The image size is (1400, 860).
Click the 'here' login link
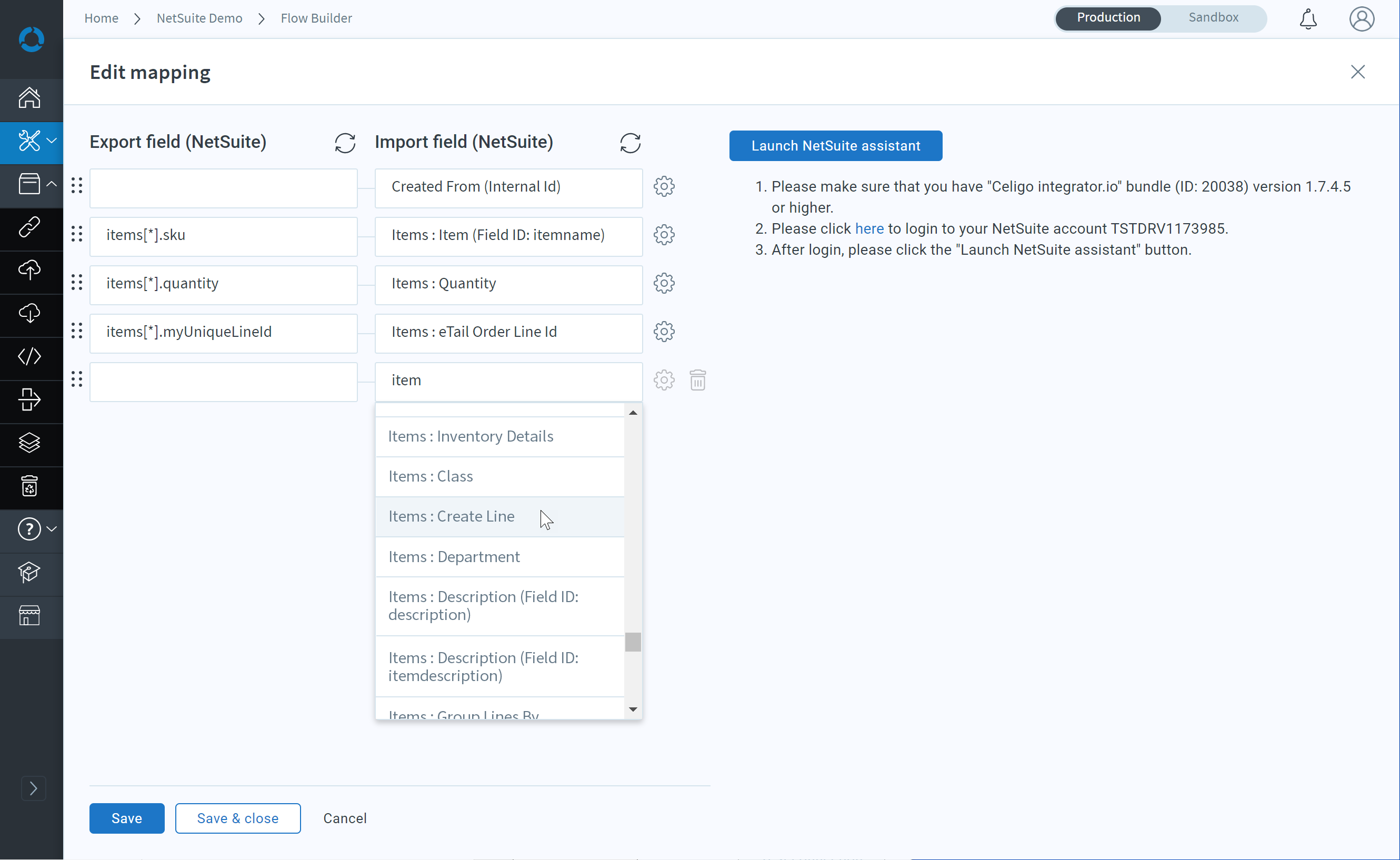point(869,228)
